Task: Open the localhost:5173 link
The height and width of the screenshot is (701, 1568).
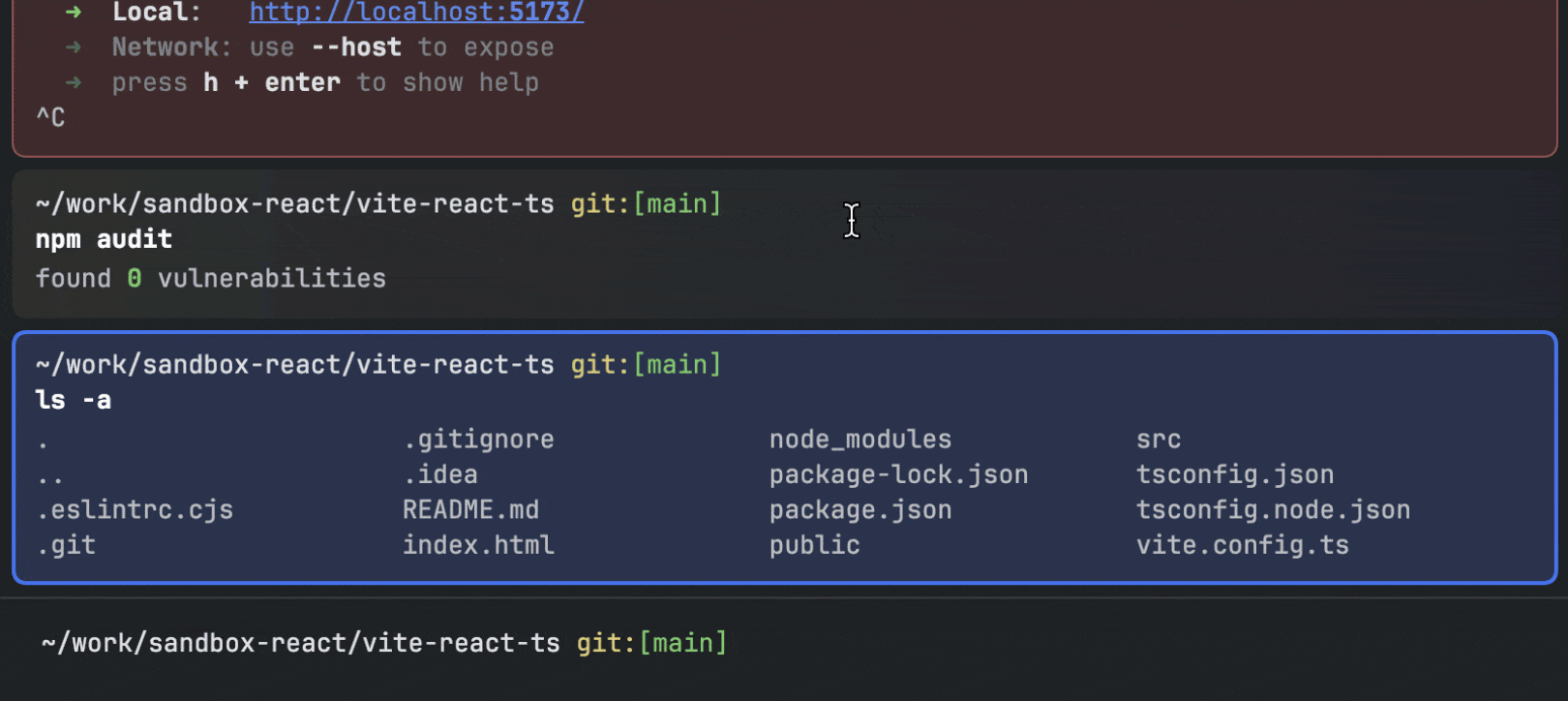Action: (416, 13)
